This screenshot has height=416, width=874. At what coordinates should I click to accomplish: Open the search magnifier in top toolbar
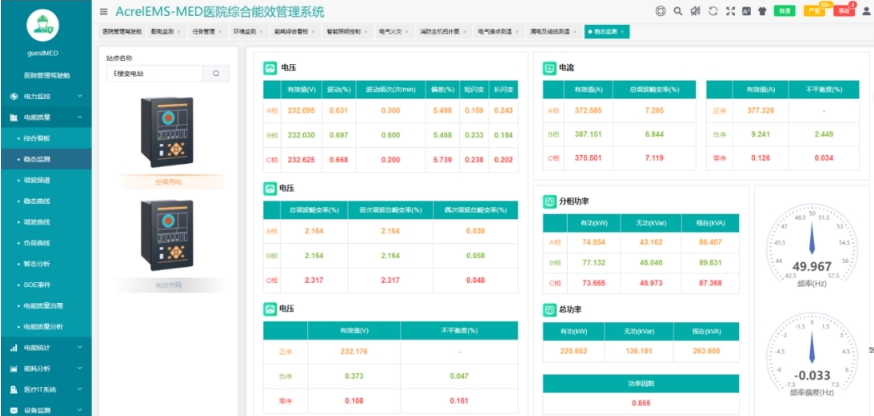(x=678, y=11)
